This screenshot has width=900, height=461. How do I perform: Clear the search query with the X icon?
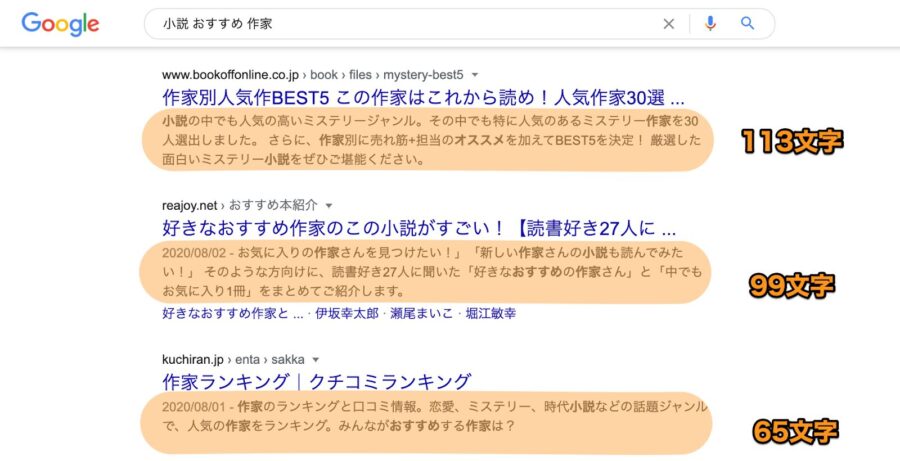point(669,24)
